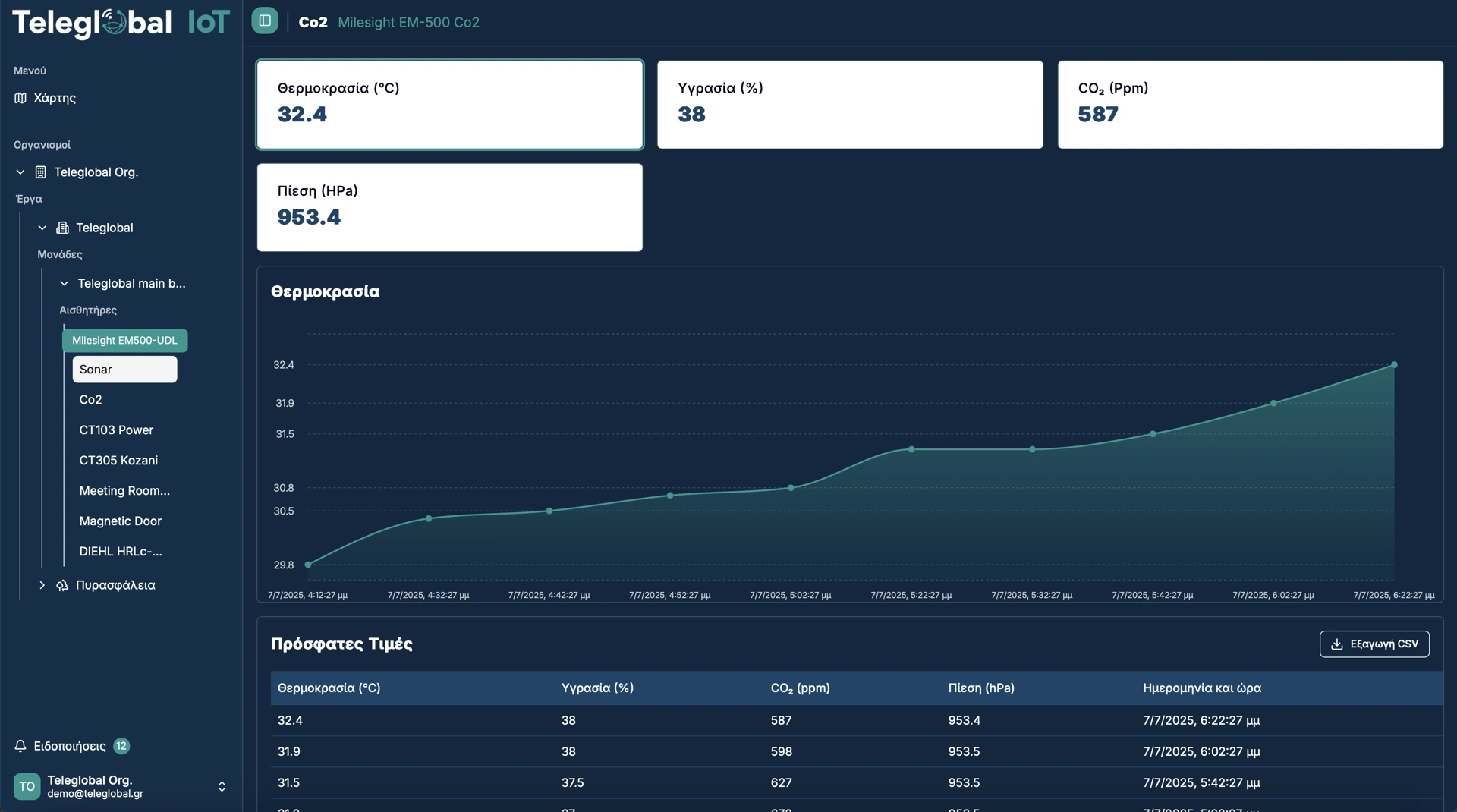Select the Sonar sensor
Image resolution: width=1457 pixels, height=812 pixels.
(x=124, y=370)
